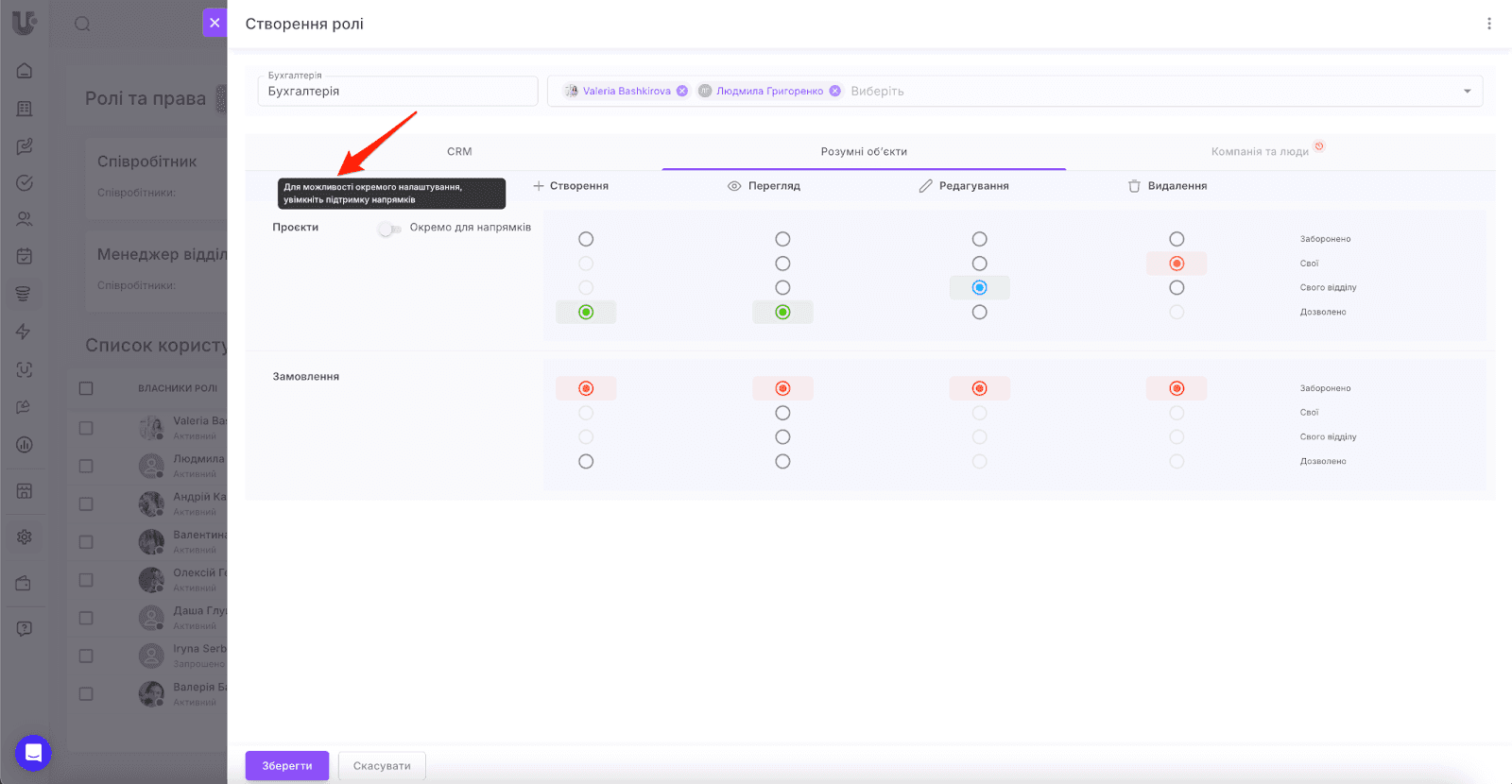1512x784 pixels.
Task: Open the face-scan icon in the sidebar
Action: click(x=25, y=369)
